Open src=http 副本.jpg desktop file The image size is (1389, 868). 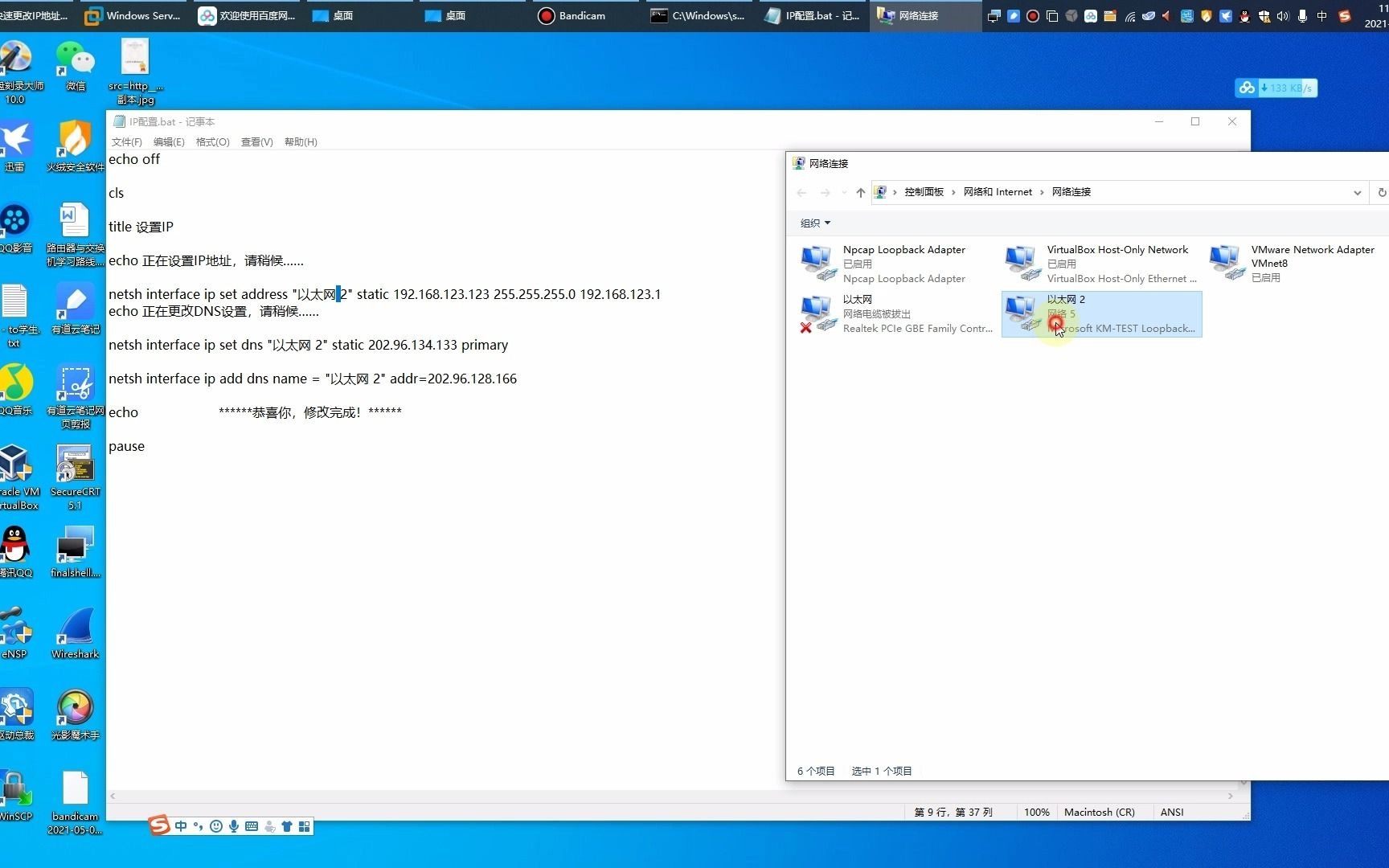135,72
